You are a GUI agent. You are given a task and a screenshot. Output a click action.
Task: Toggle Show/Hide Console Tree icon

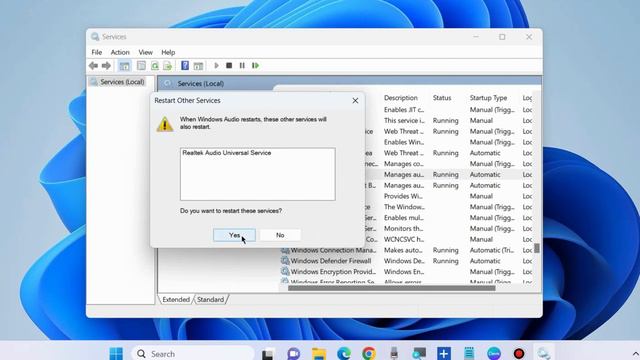pyautogui.click(x=124, y=66)
